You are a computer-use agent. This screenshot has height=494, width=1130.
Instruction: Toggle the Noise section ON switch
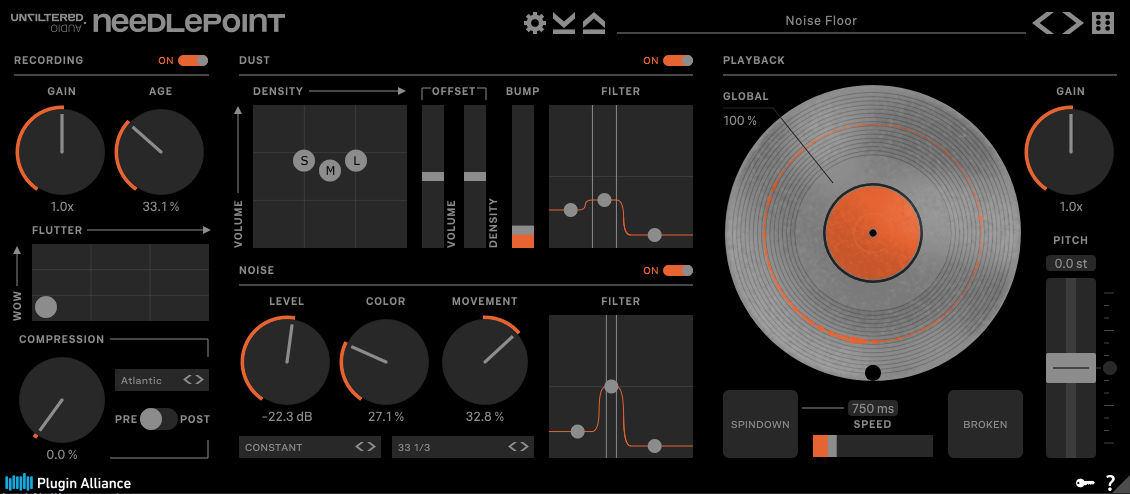point(678,270)
